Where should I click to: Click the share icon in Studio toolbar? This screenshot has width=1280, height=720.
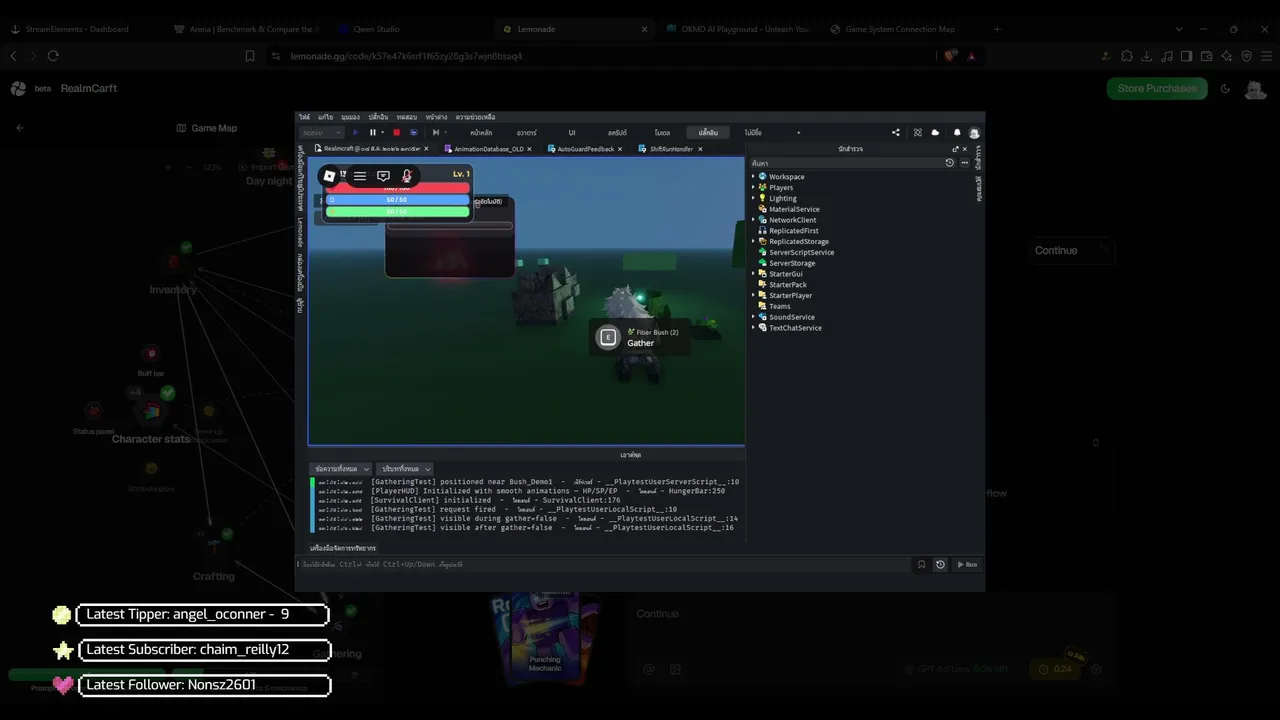(x=896, y=132)
